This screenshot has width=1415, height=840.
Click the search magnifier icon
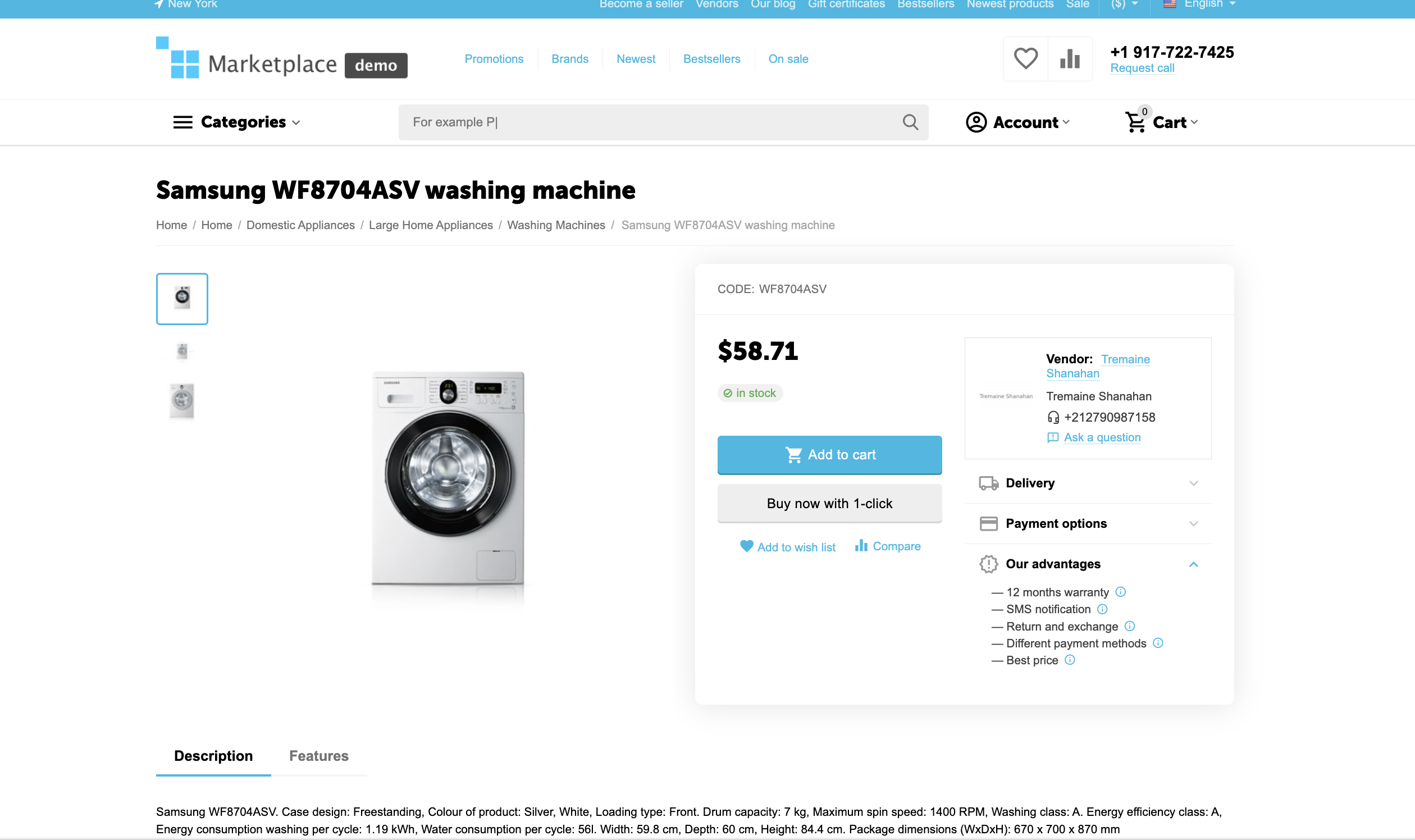pyautogui.click(x=910, y=122)
